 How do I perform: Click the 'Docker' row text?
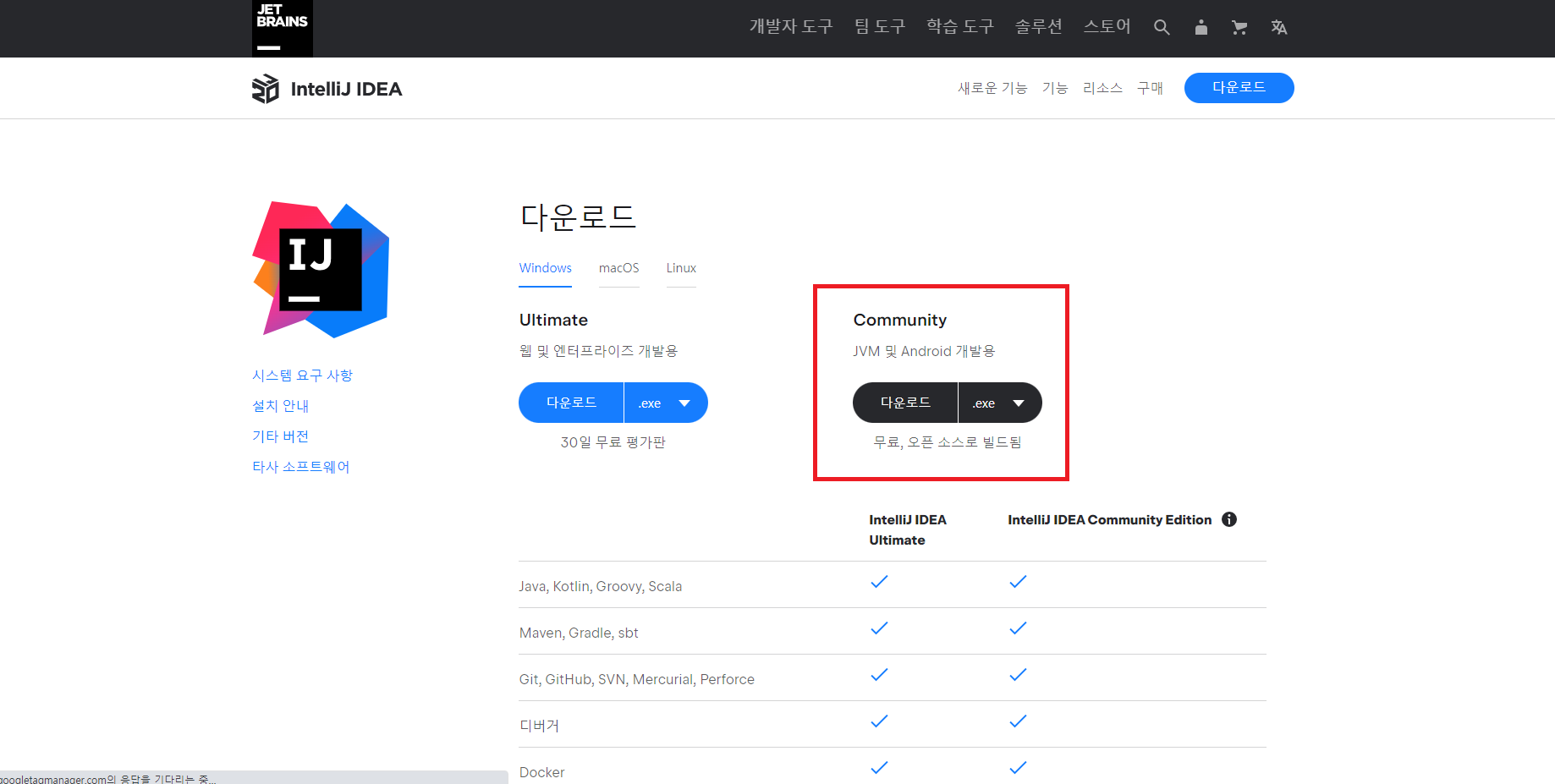point(542,772)
